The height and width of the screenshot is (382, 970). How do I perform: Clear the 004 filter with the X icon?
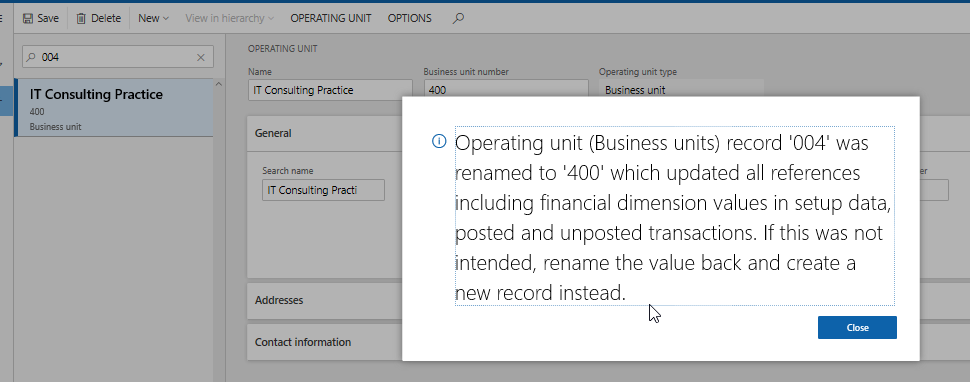200,57
